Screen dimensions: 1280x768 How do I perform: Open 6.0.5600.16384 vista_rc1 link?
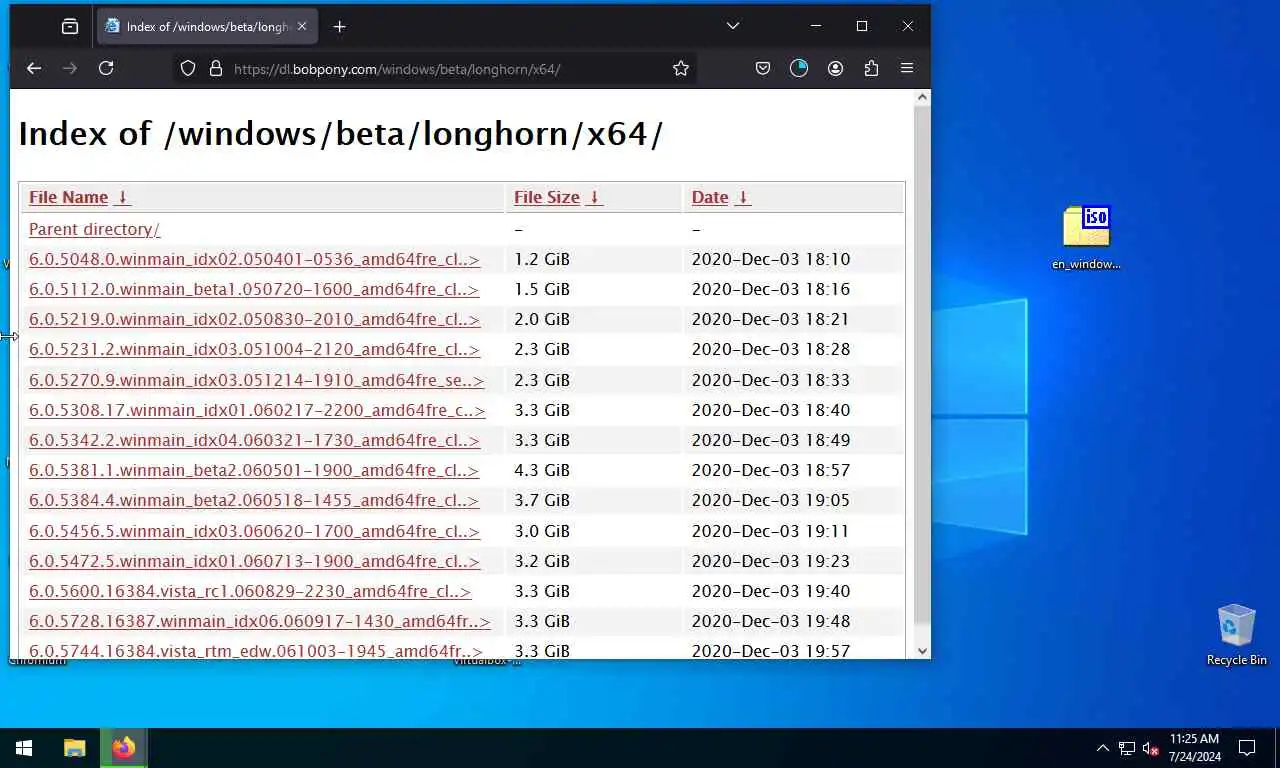click(250, 591)
